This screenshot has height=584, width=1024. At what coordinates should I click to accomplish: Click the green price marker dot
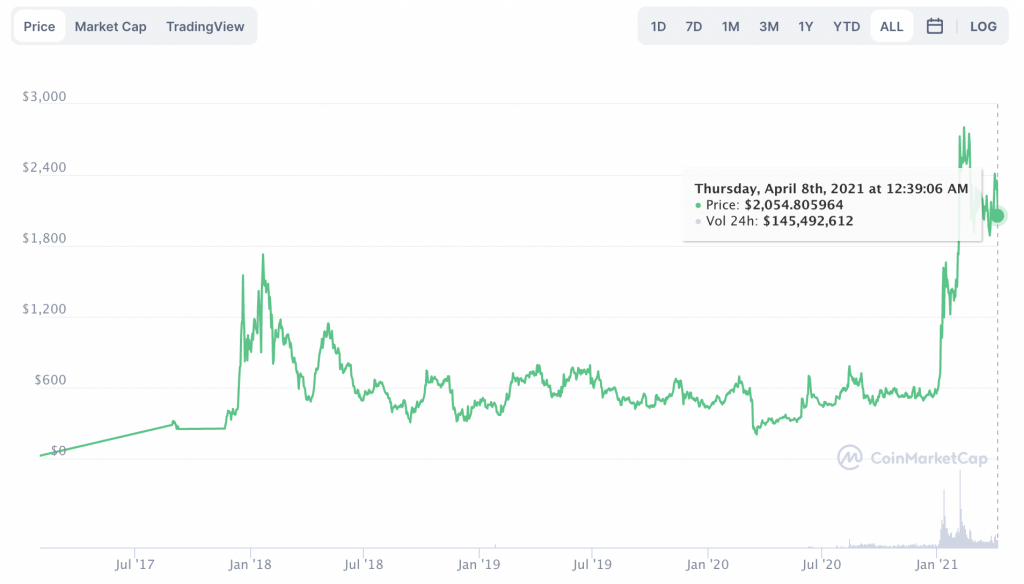[997, 216]
